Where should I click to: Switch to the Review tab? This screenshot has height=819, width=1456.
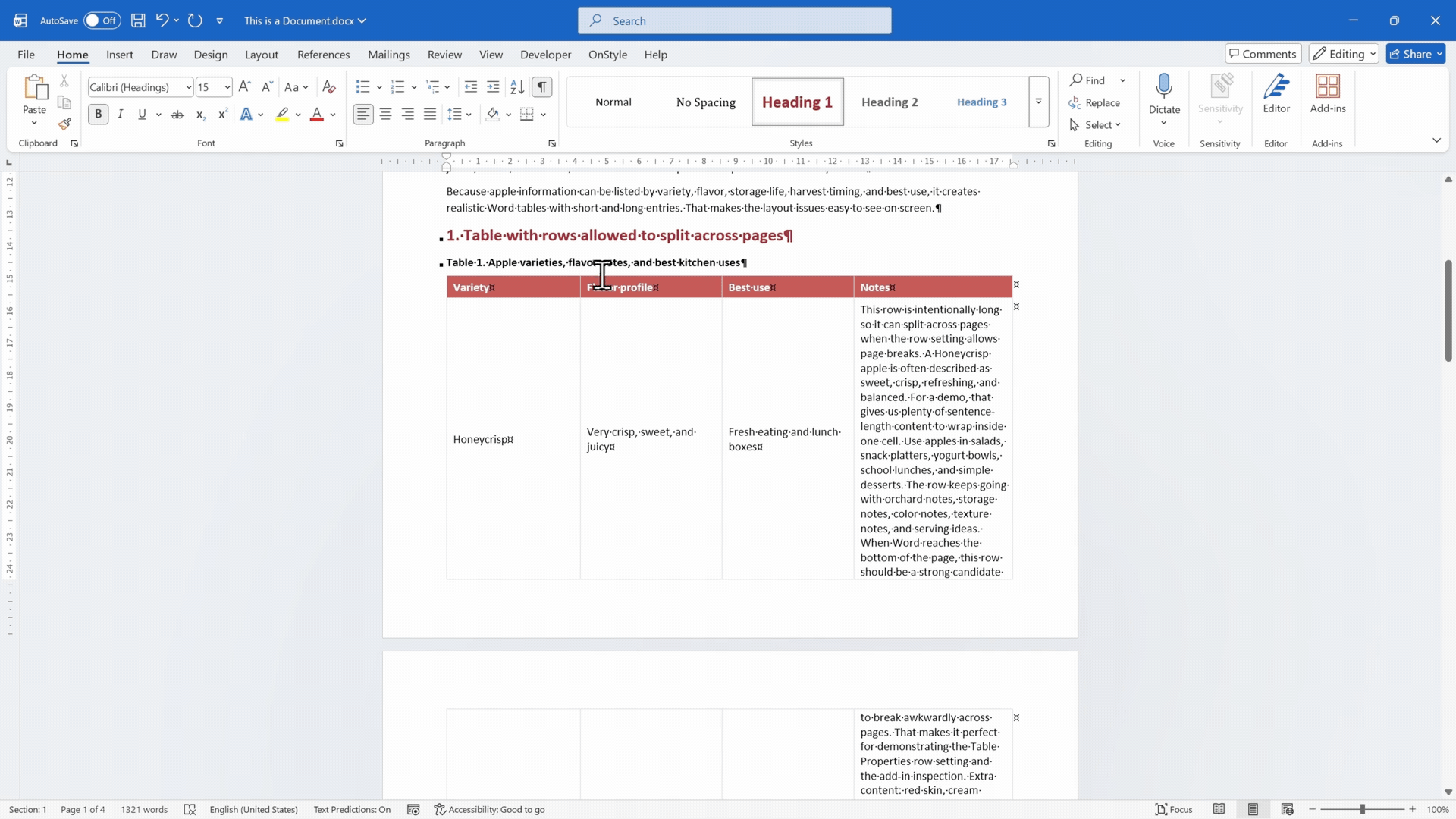tap(444, 55)
